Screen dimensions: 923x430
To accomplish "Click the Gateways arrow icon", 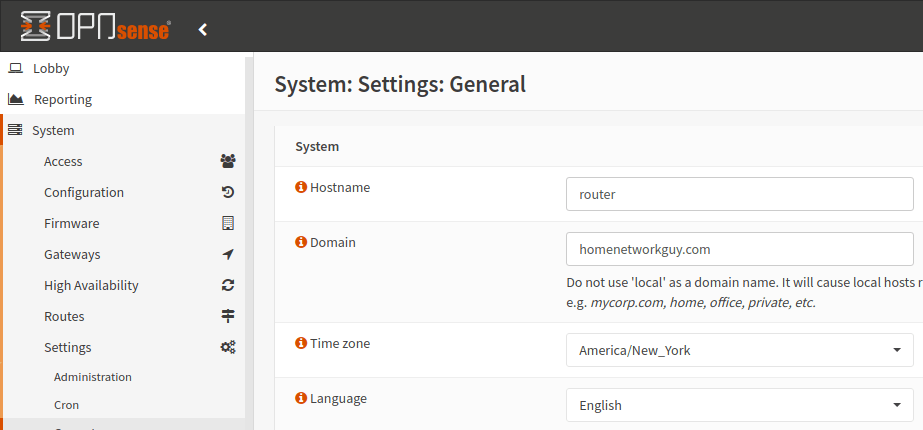I will click(x=228, y=254).
